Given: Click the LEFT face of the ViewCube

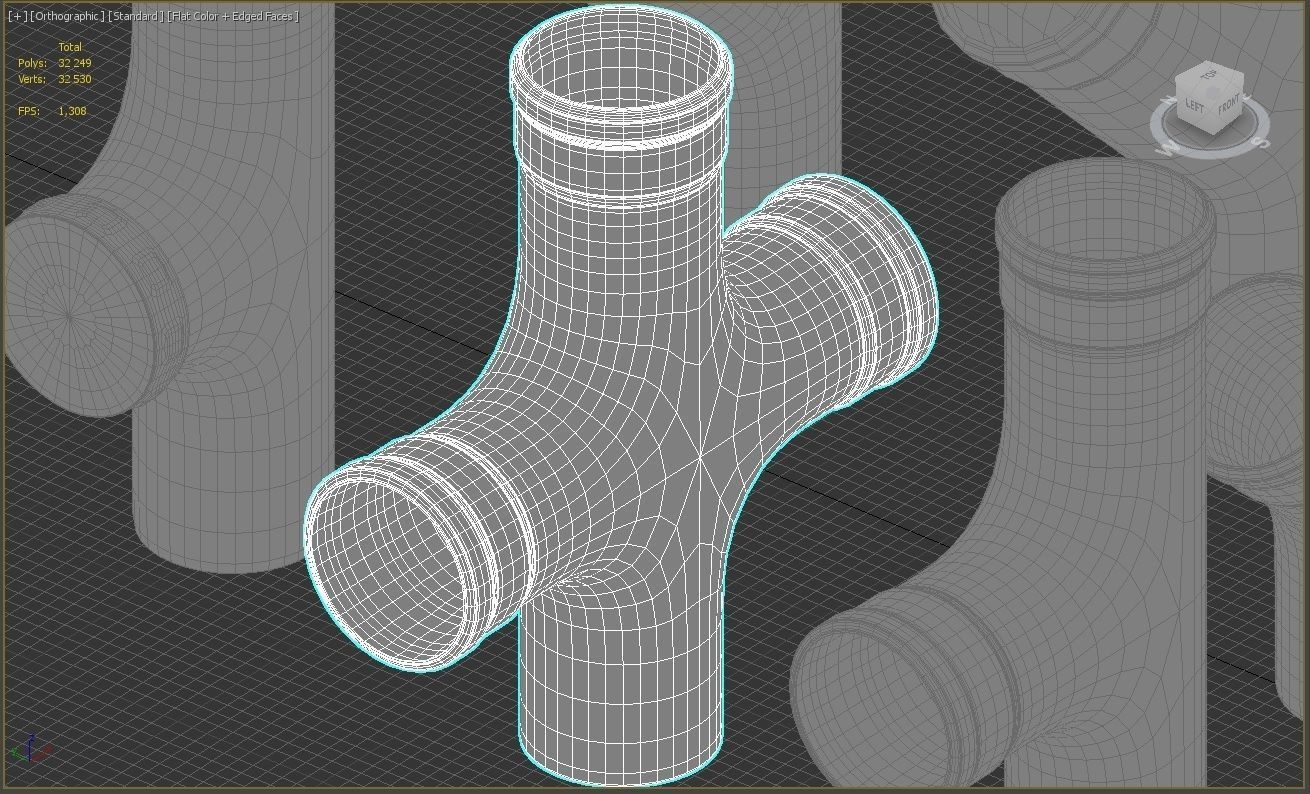Looking at the screenshot, I should [1194, 105].
